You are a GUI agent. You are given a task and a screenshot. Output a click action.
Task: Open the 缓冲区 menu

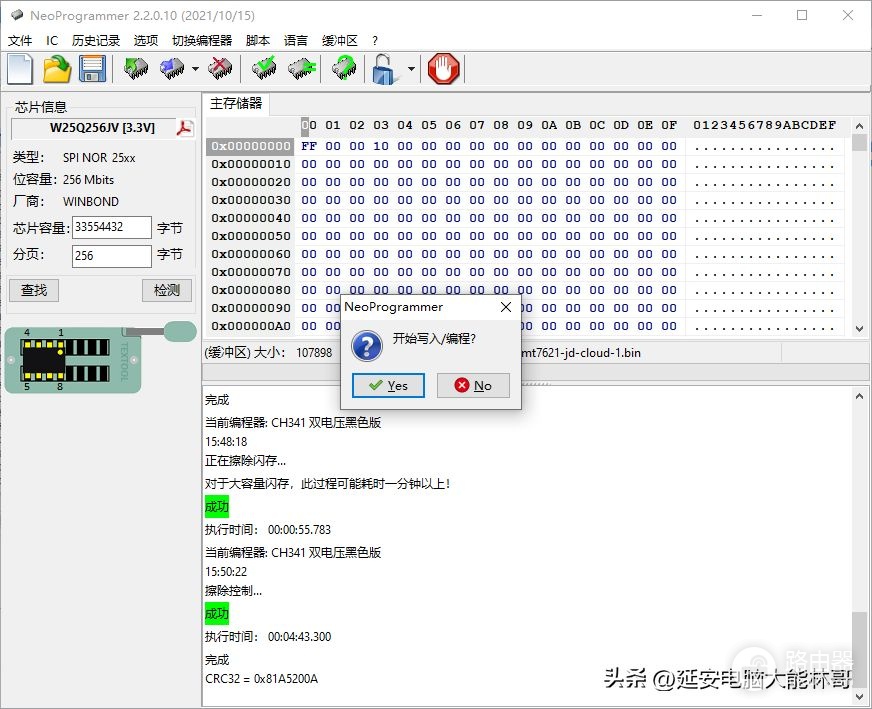pos(340,41)
